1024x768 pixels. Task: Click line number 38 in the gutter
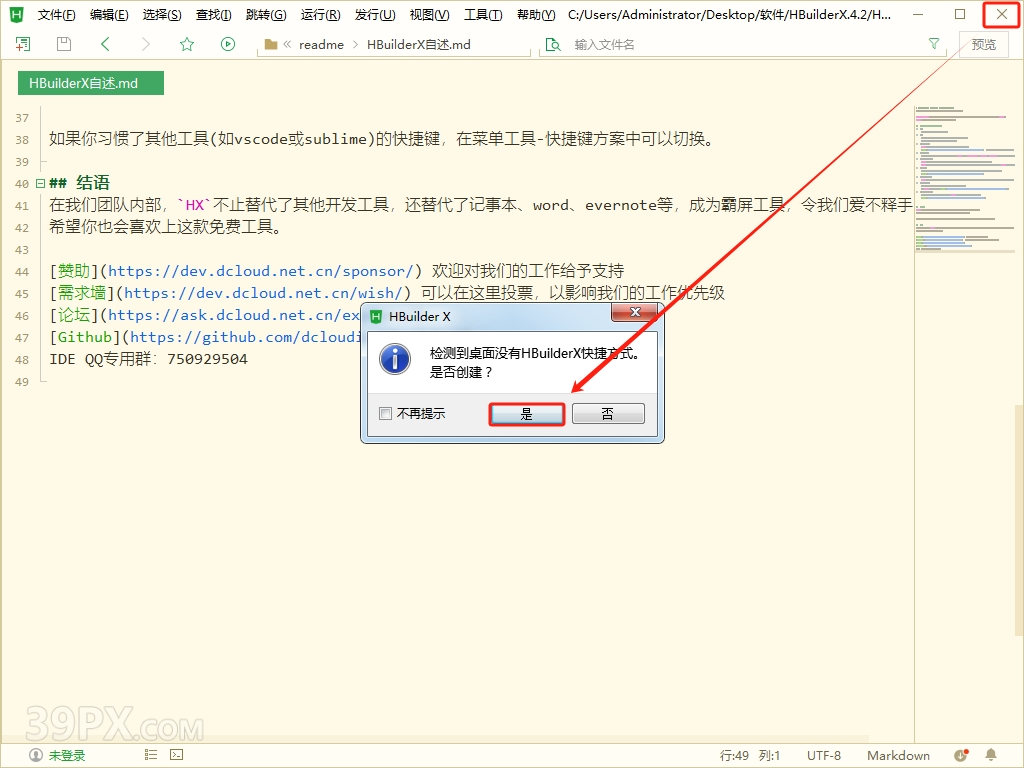click(22, 140)
